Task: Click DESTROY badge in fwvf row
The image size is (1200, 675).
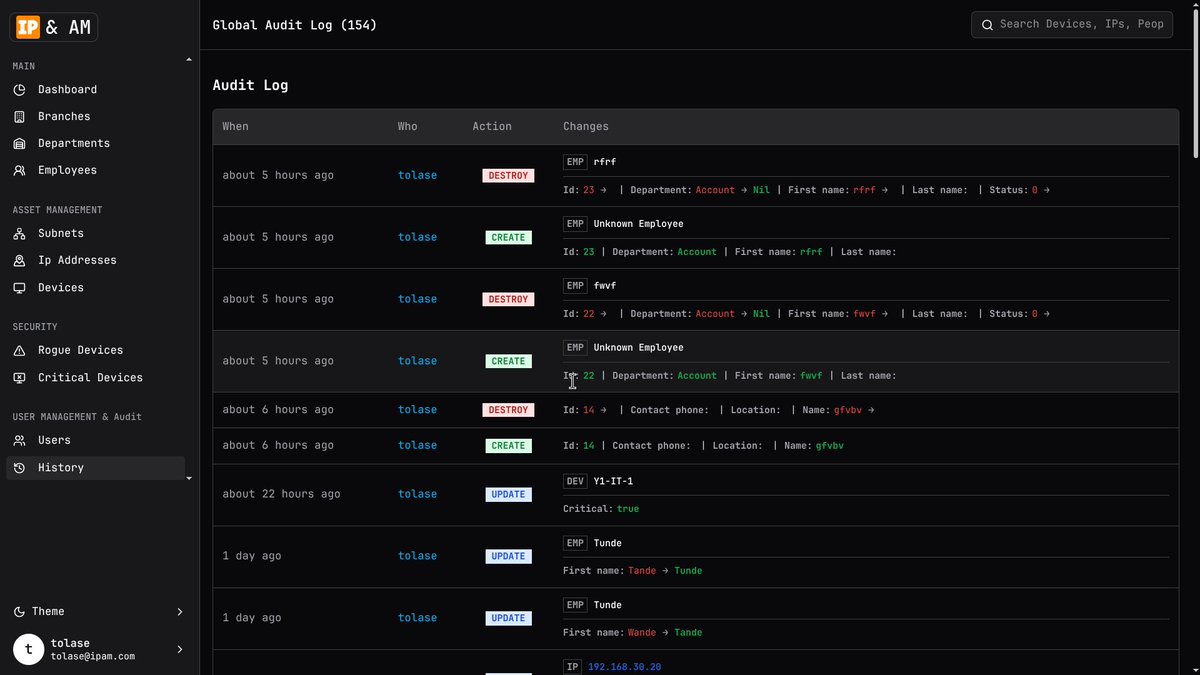Action: coord(508,300)
